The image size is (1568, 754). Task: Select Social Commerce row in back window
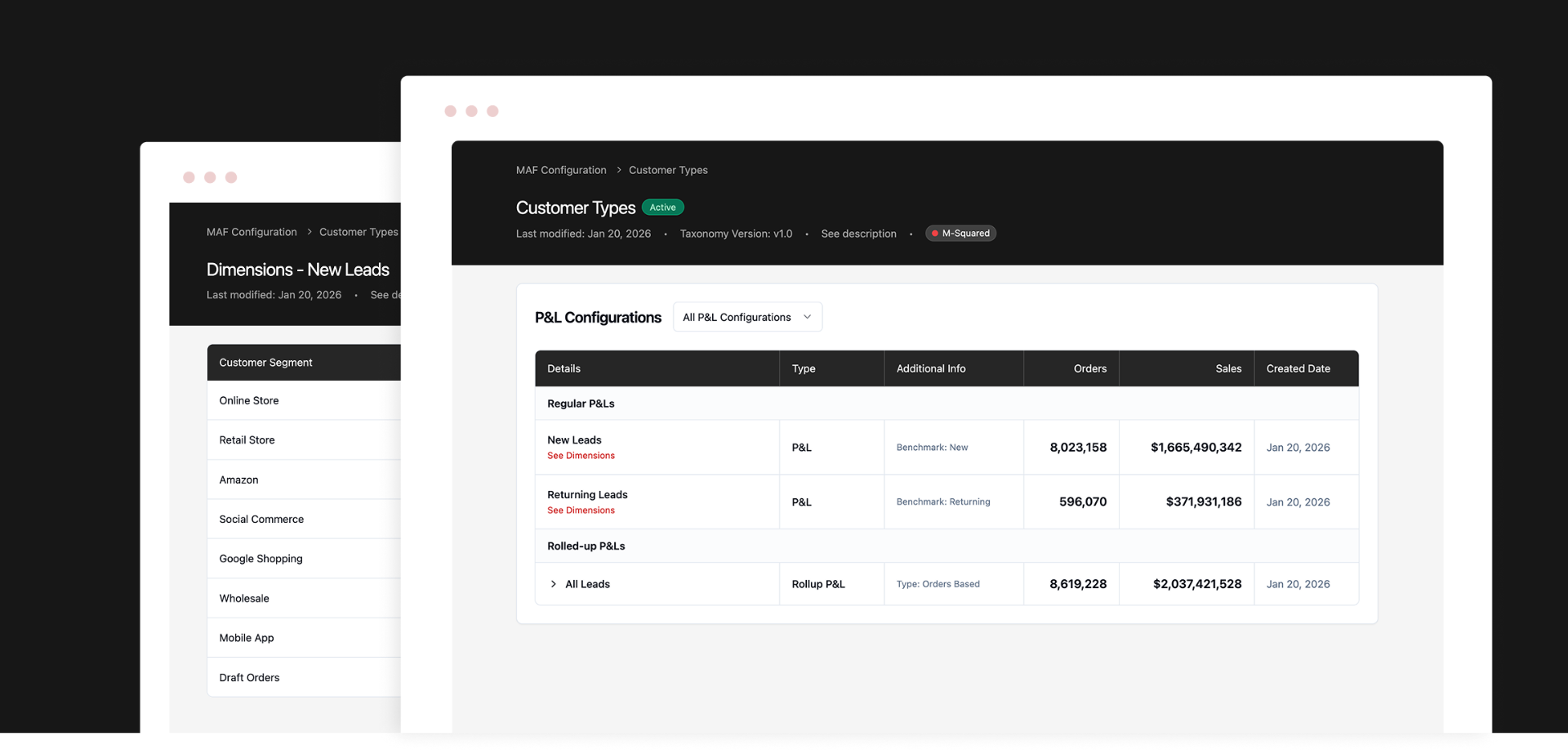304,519
